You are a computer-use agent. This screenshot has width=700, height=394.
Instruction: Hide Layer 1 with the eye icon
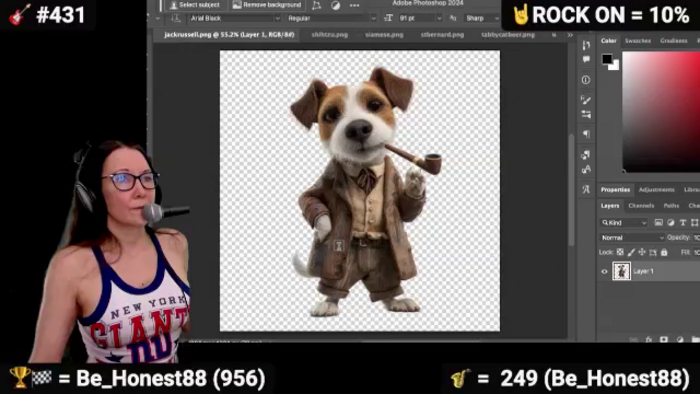[604, 271]
